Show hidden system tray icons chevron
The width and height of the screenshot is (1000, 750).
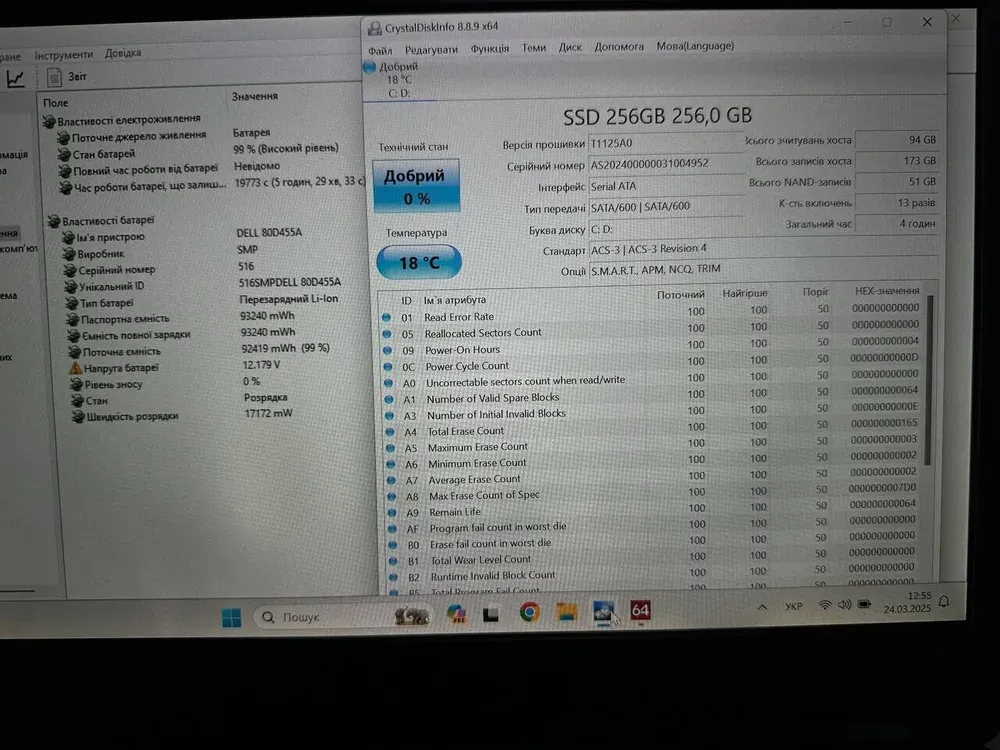click(763, 606)
